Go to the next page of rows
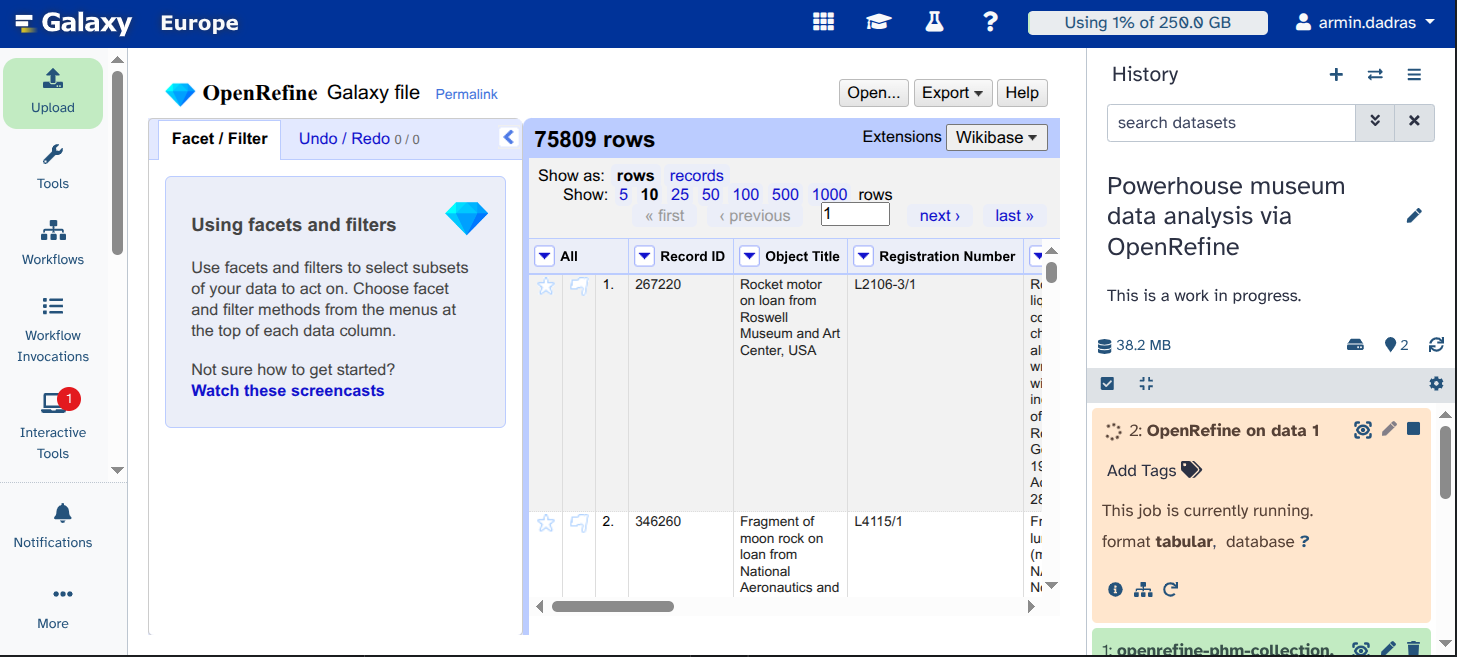The image size is (1457, 657). 939,215
